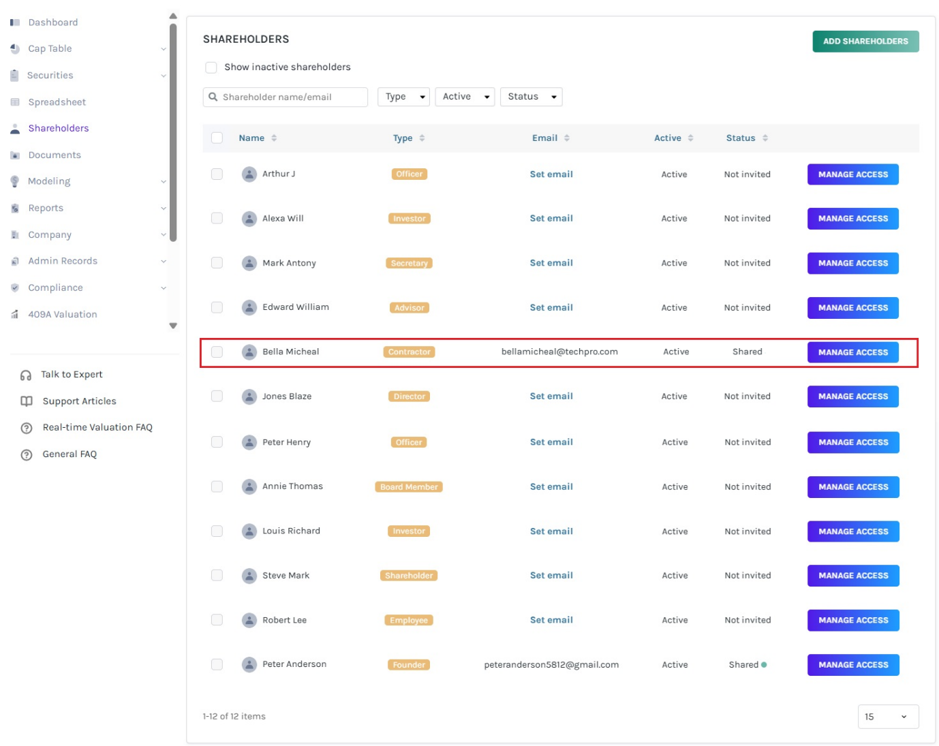The image size is (939, 746).
Task: Click Manage Access for Bella Micheal
Action: click(x=853, y=352)
